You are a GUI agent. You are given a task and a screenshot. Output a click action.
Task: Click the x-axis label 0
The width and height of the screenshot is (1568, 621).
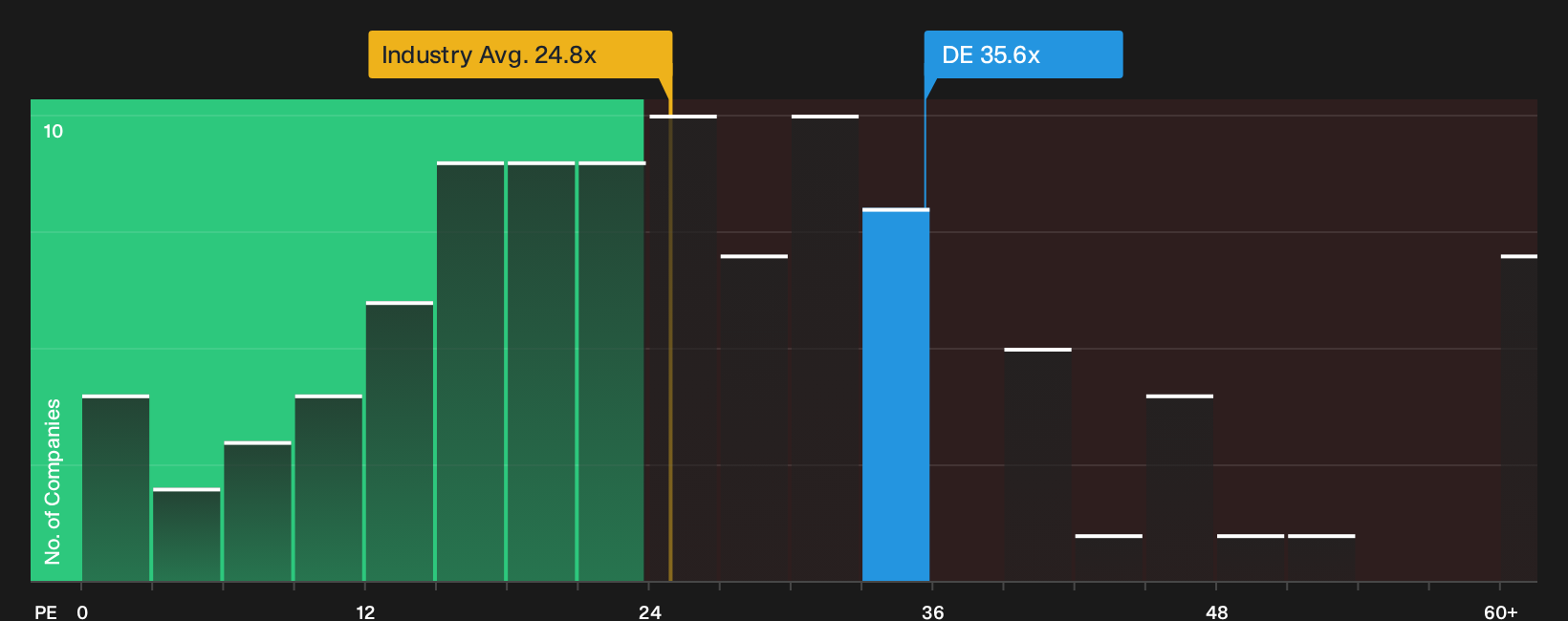82,612
